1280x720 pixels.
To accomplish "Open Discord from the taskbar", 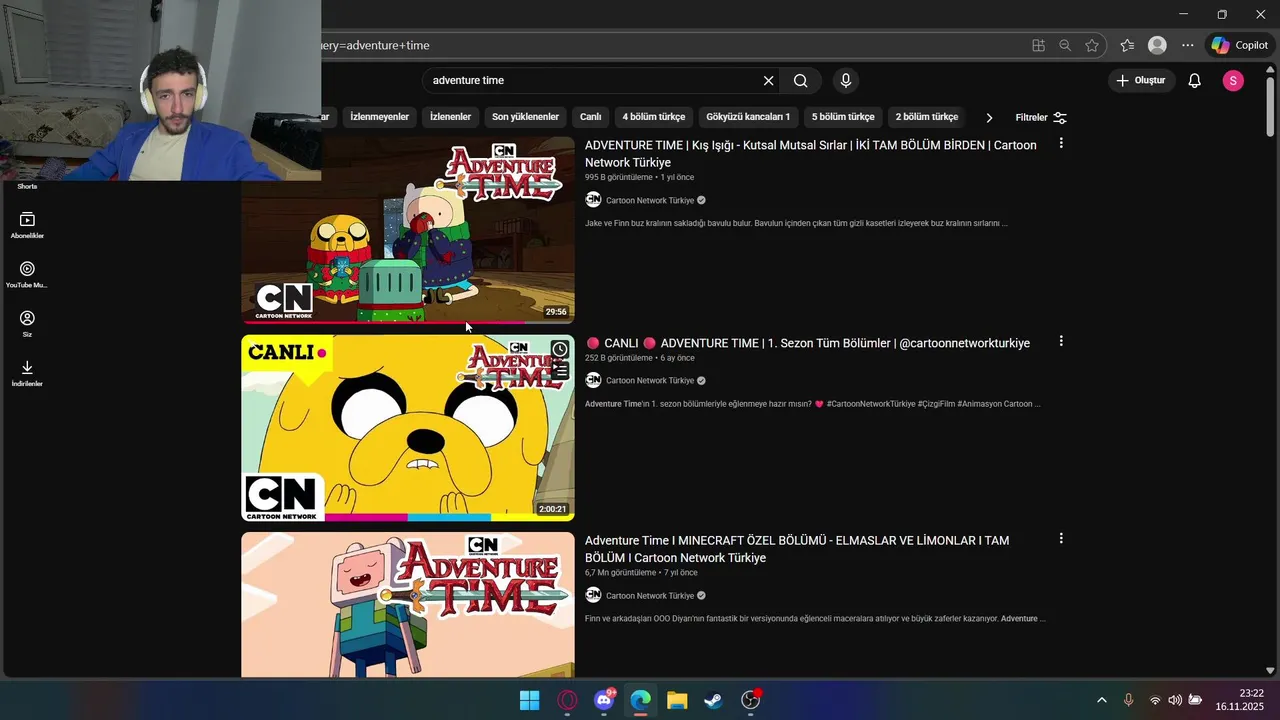I will [x=604, y=700].
